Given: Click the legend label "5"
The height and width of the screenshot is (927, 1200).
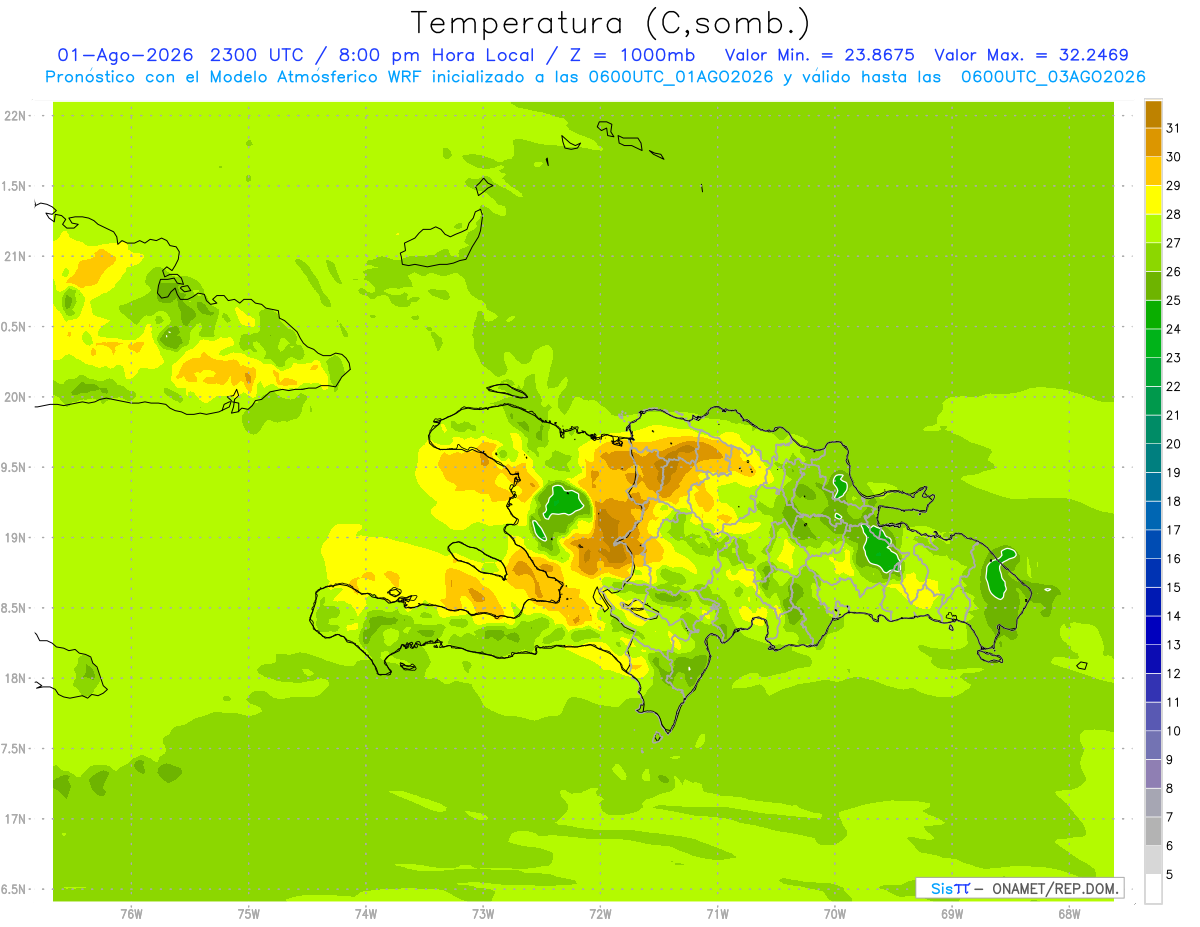Looking at the screenshot, I should click(x=1170, y=874).
